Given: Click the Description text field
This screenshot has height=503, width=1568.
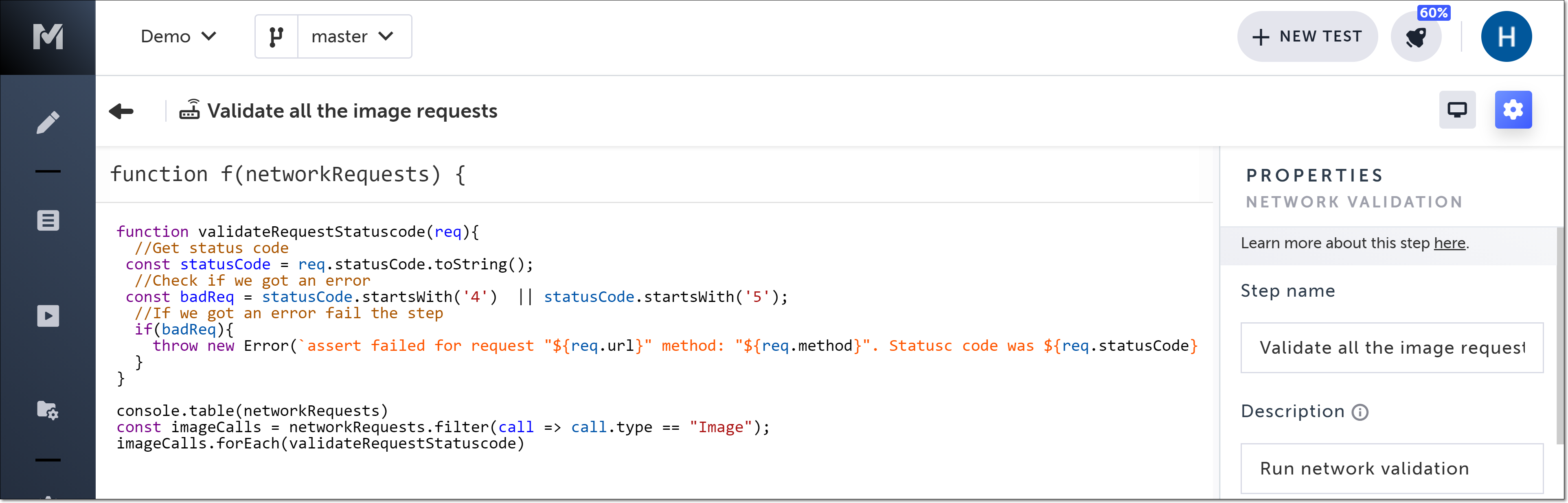Looking at the screenshot, I should (x=1391, y=468).
